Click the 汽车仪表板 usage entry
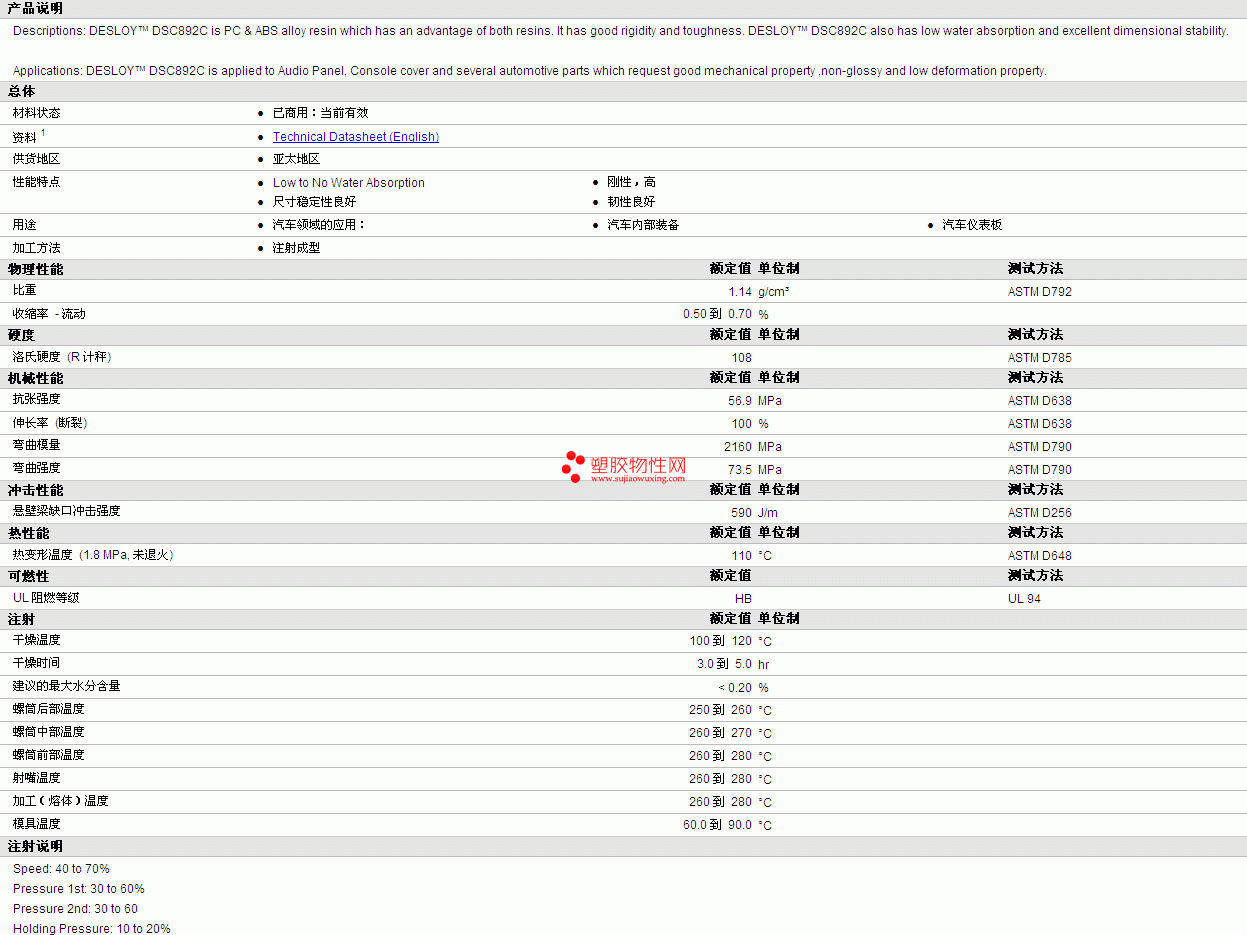The height and width of the screenshot is (935, 1247). pos(972,225)
